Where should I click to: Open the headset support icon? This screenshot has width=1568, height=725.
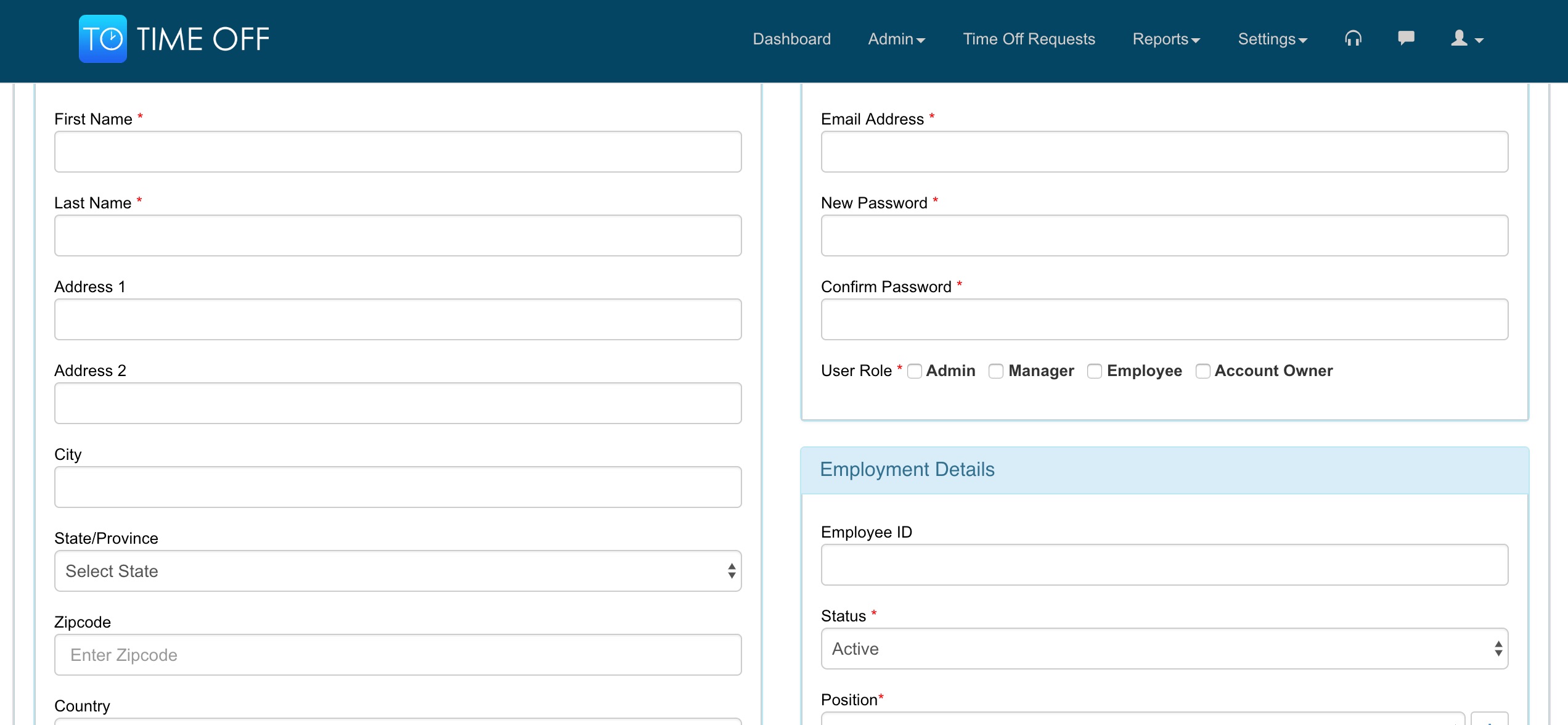click(1353, 39)
